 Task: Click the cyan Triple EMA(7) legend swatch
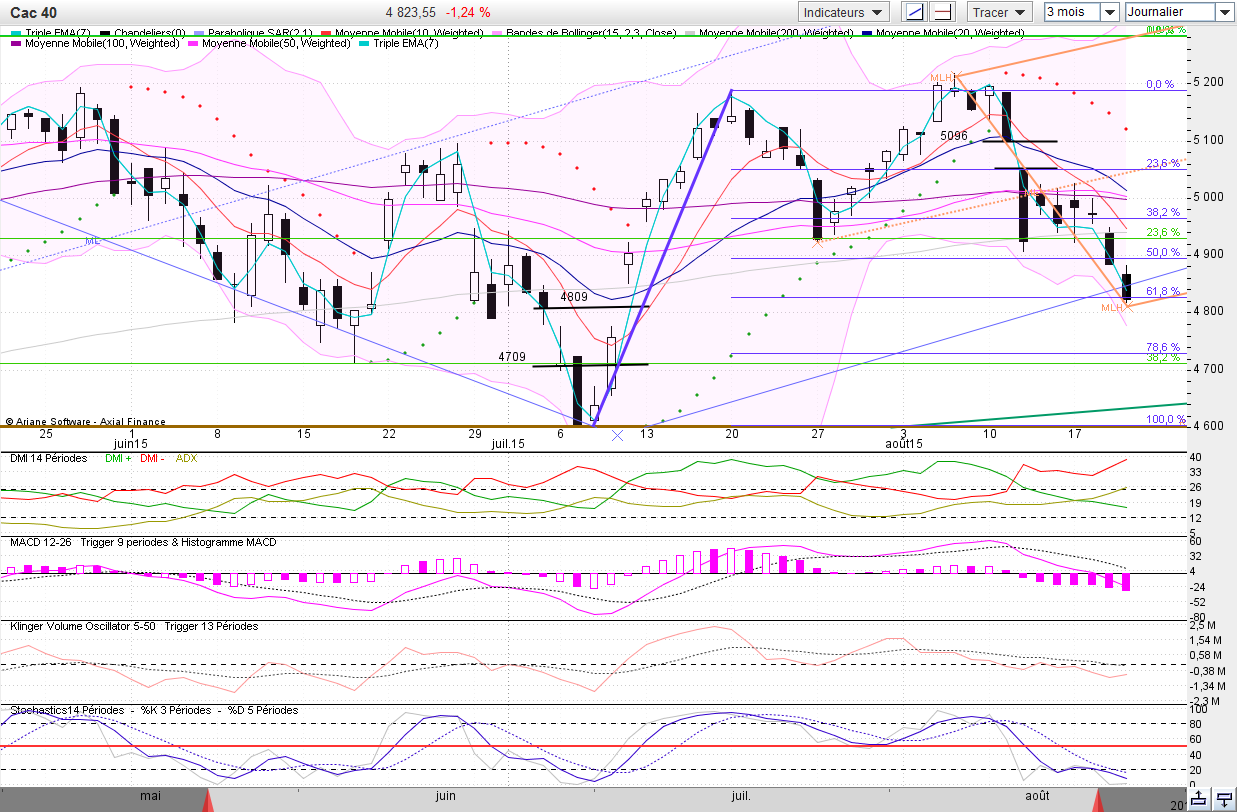click(363, 44)
